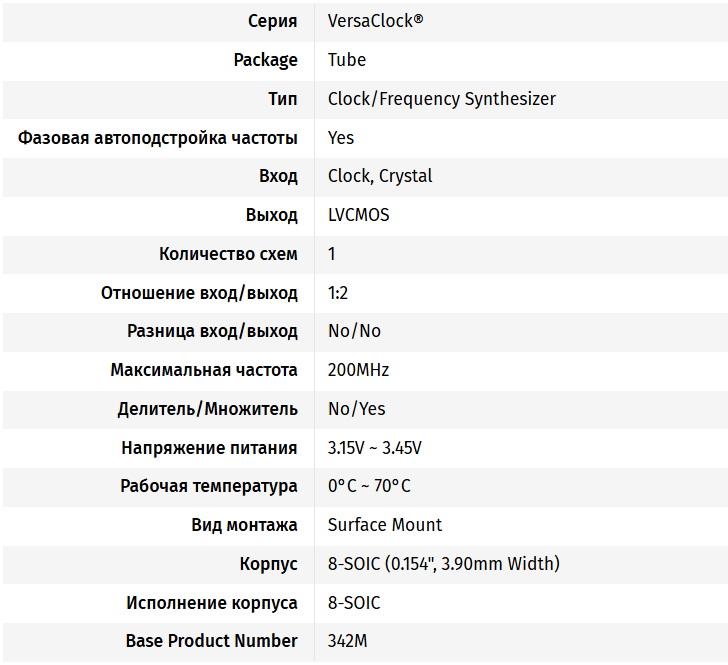Select the 342M base product number
The image size is (728, 665).
347,641
